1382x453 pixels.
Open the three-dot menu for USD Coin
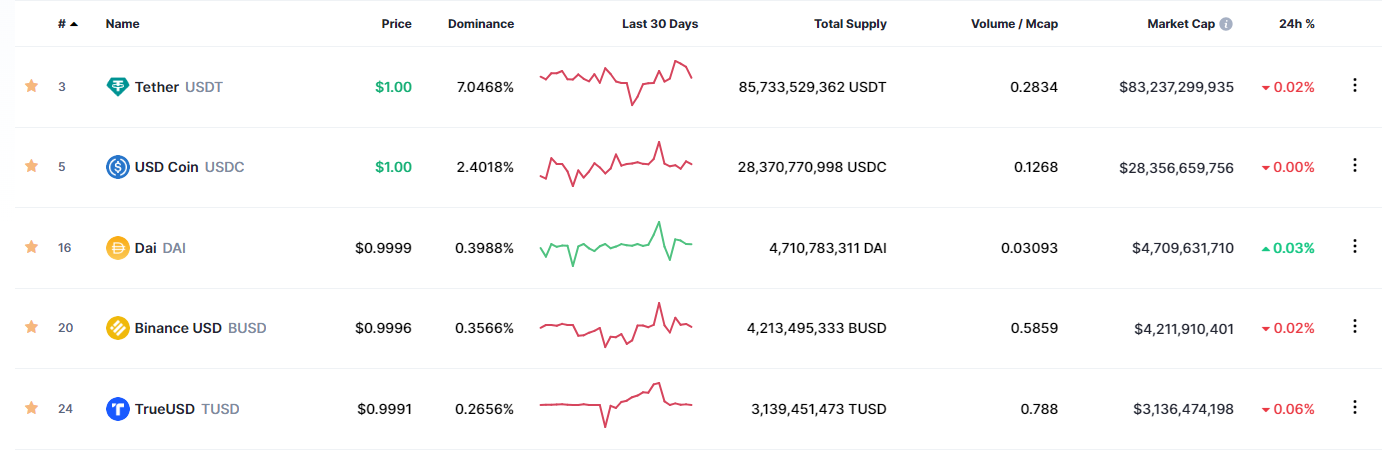point(1355,166)
